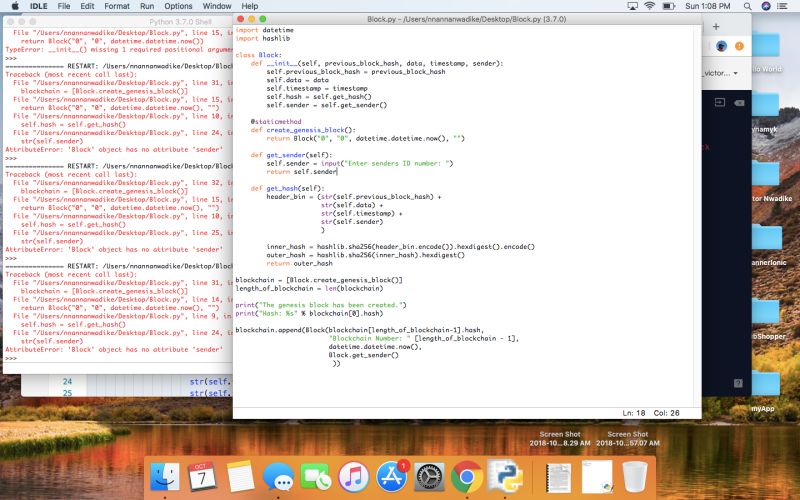
Task: Open the Window menu
Action: [x=217, y=6]
